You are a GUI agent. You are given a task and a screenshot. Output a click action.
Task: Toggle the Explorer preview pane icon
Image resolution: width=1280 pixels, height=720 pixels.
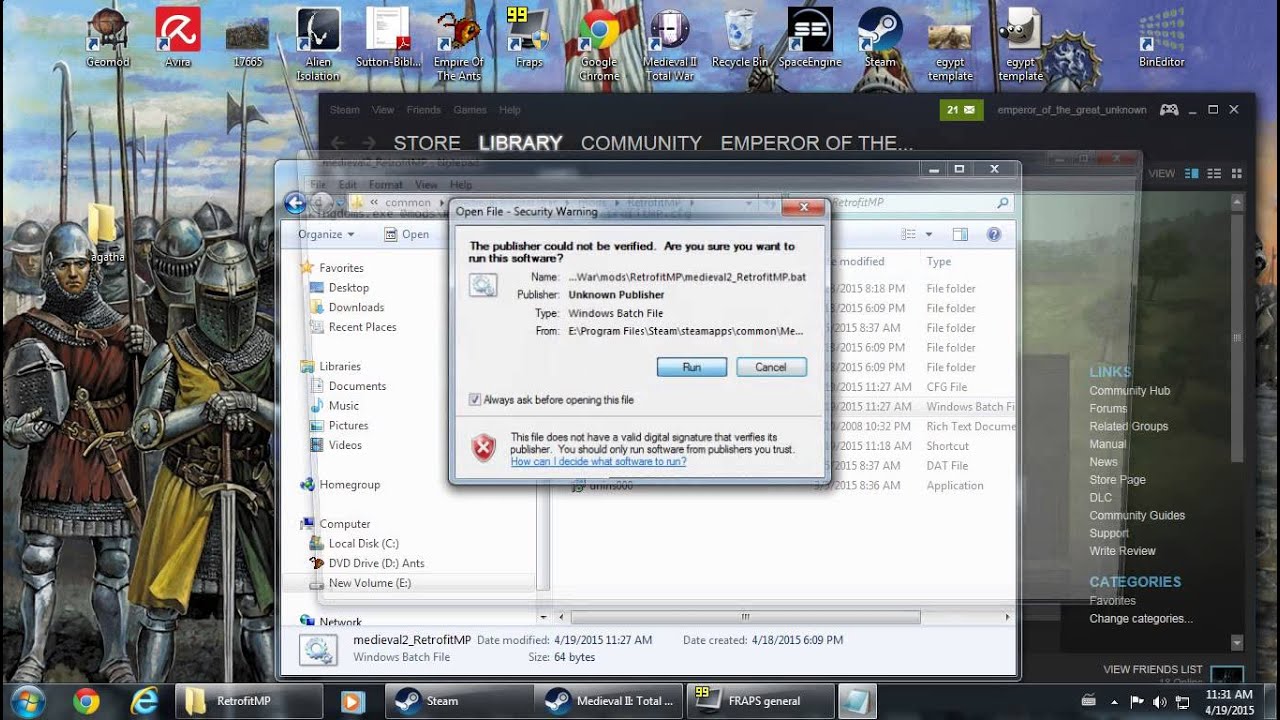point(960,234)
